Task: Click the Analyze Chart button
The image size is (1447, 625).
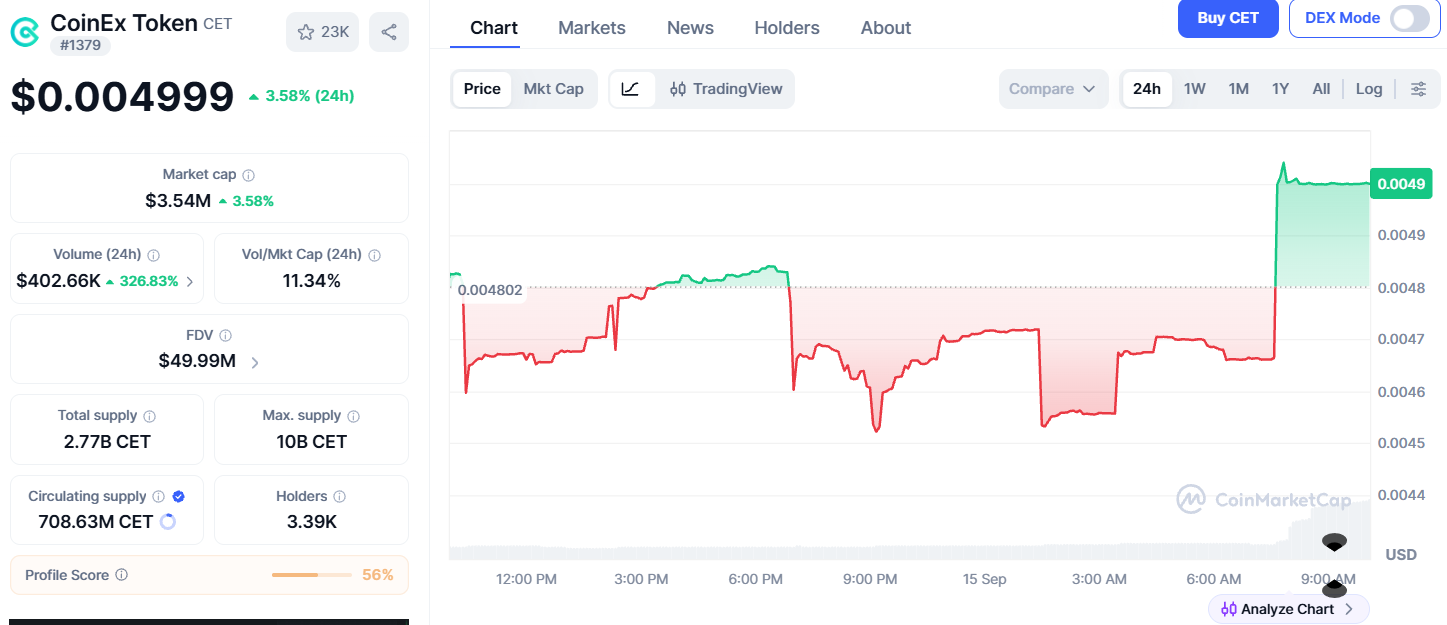Action: pyautogui.click(x=1288, y=609)
